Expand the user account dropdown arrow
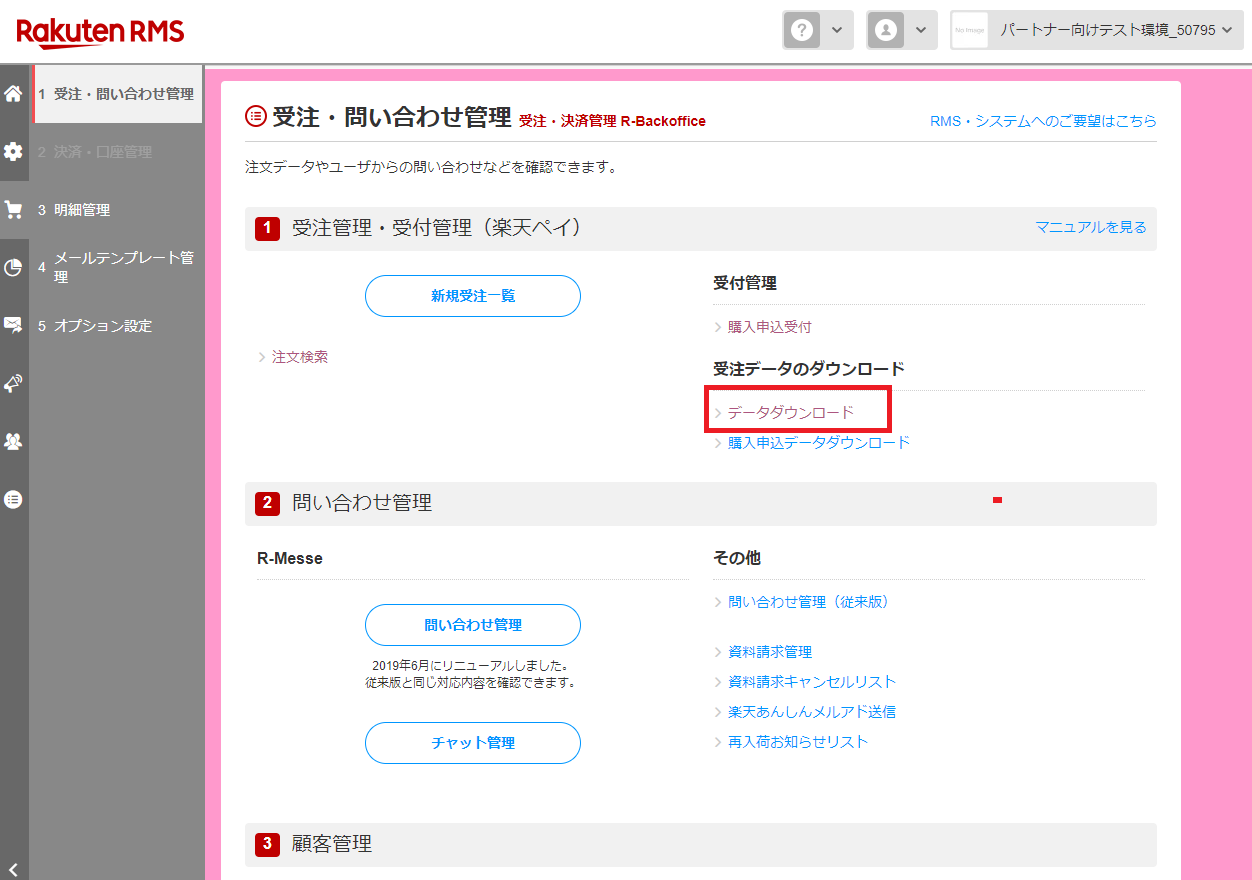 921,30
